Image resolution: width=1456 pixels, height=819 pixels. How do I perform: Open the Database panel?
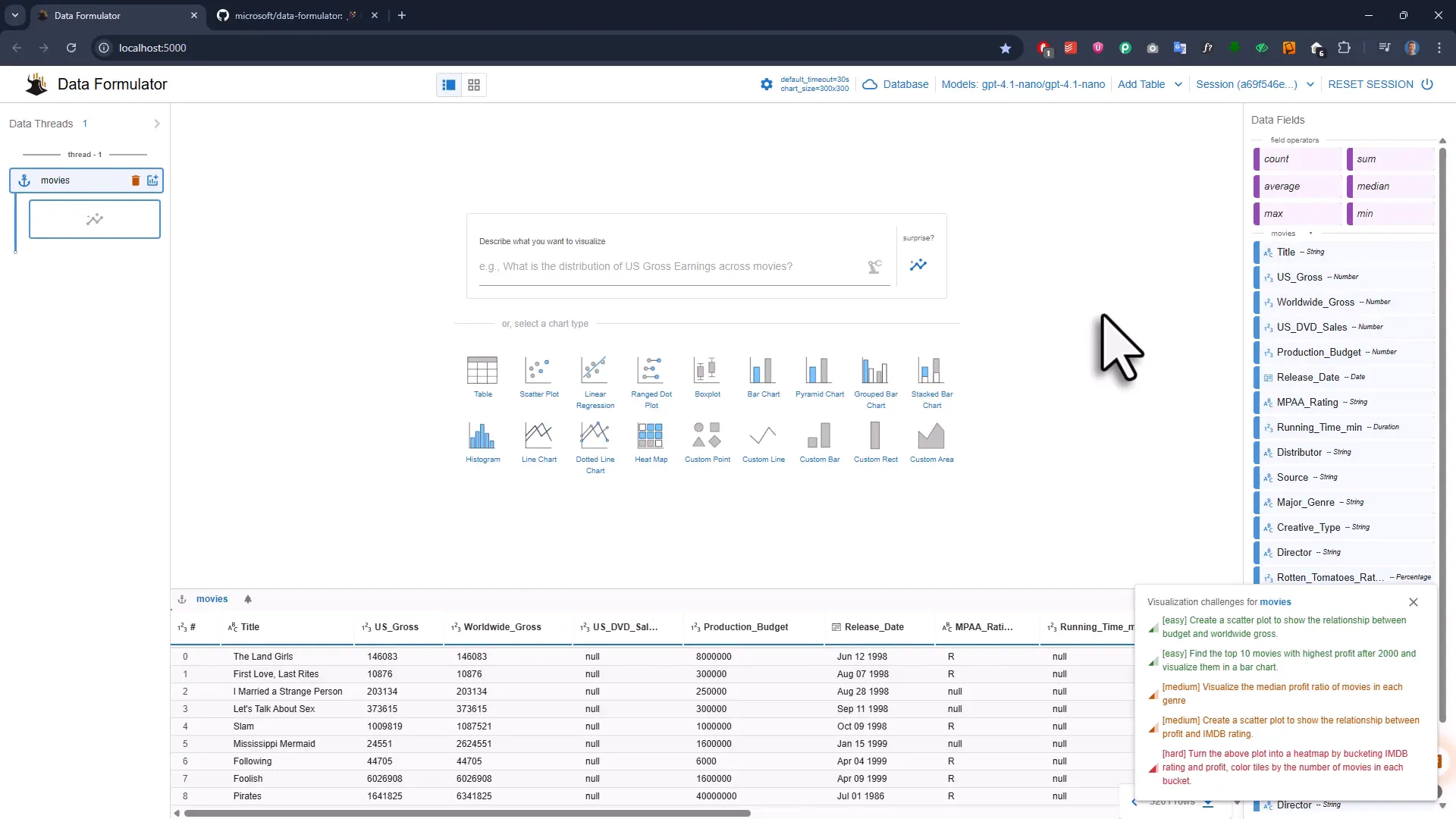896,84
